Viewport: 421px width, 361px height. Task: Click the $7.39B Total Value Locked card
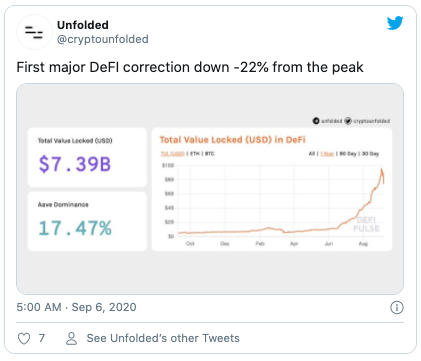tap(87, 157)
